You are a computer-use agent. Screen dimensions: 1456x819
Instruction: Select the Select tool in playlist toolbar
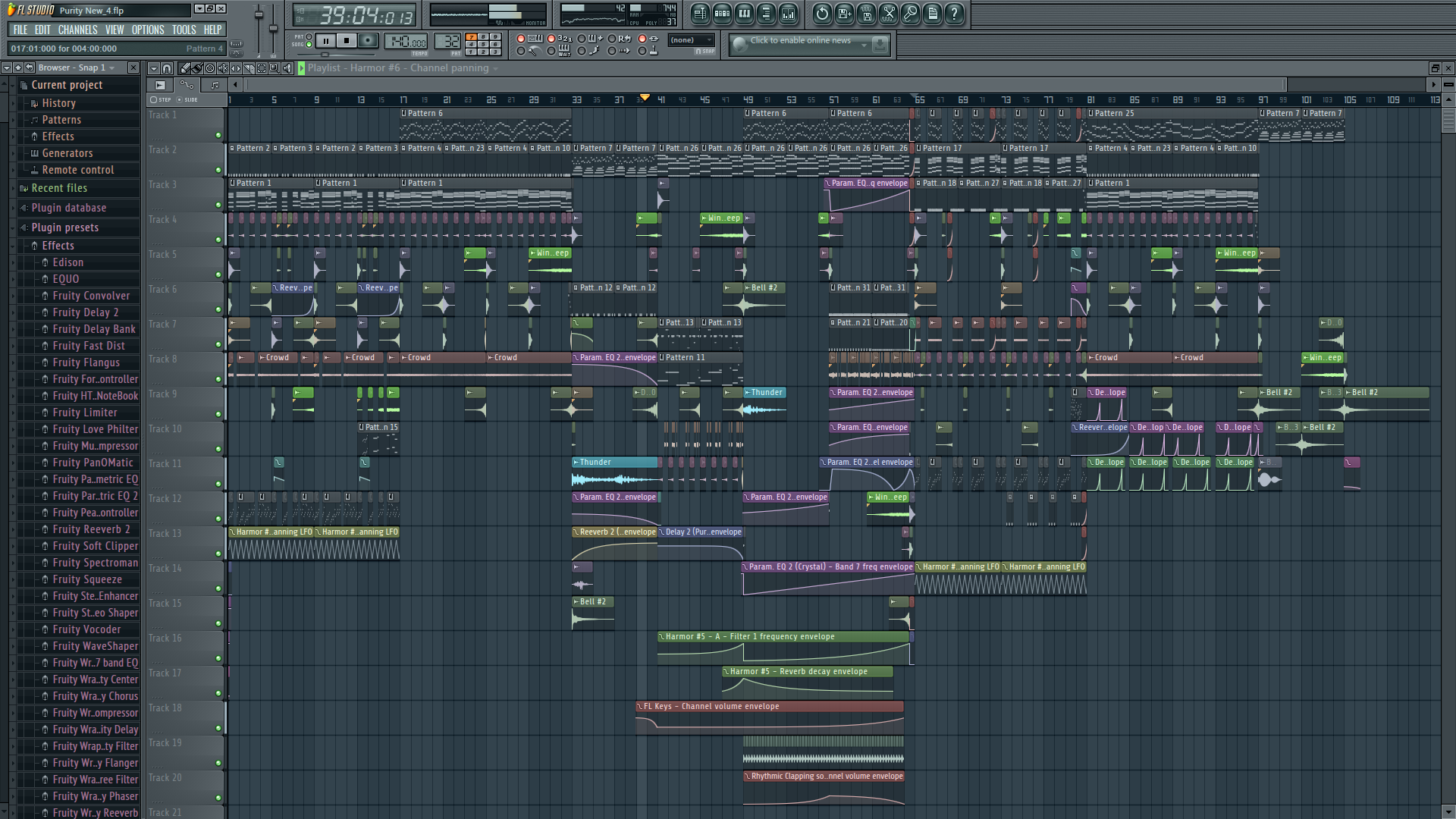[262, 68]
